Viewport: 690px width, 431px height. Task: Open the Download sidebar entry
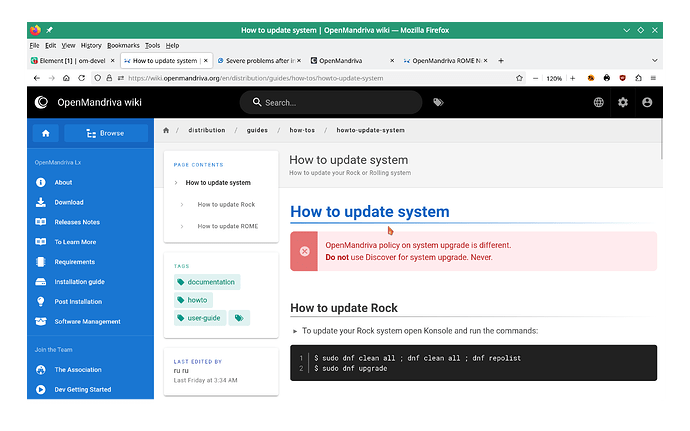tap(69, 202)
